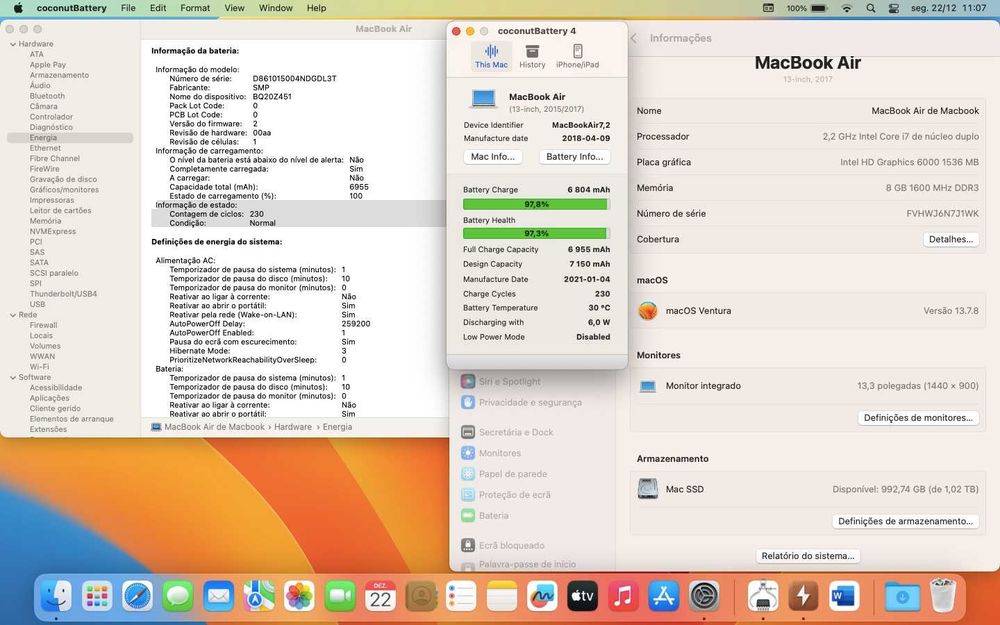
Task: Launch Safari from the Dock
Action: [137, 596]
